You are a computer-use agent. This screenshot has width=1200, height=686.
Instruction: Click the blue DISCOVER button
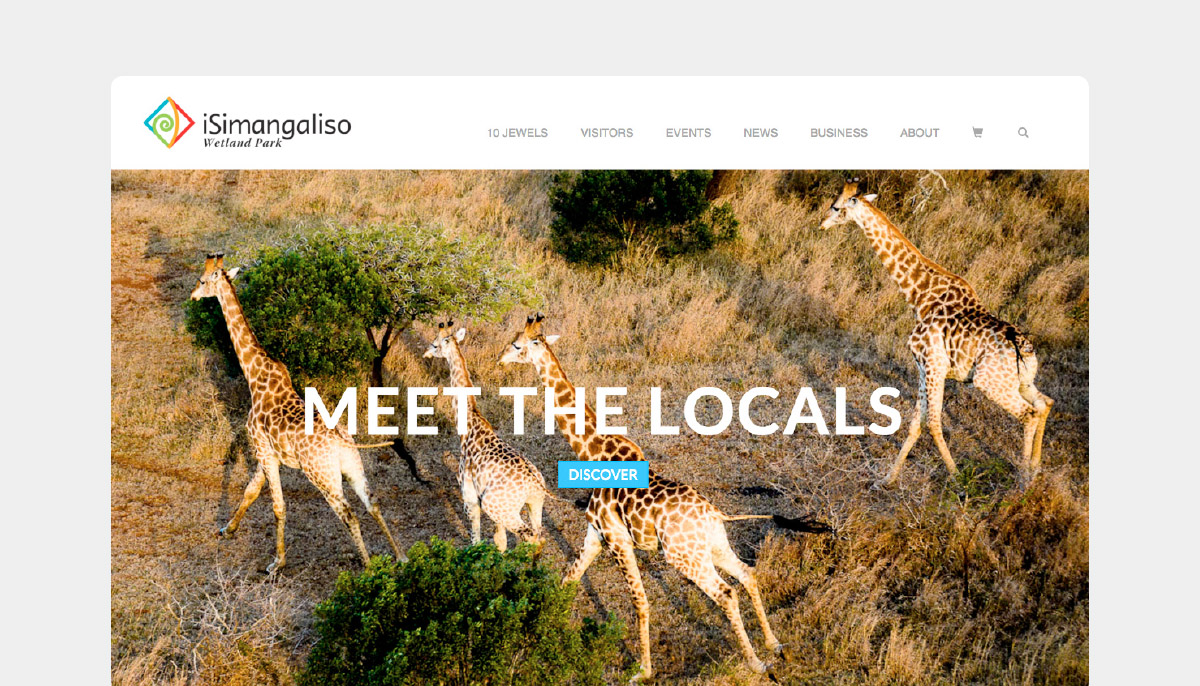coord(603,475)
